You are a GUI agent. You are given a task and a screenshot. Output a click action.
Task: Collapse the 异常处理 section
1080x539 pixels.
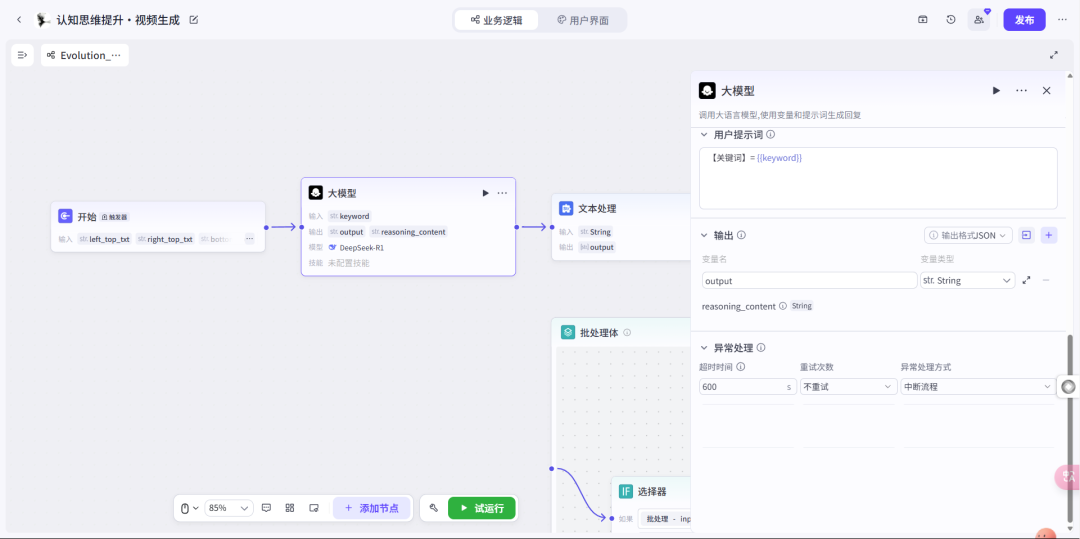[704, 348]
